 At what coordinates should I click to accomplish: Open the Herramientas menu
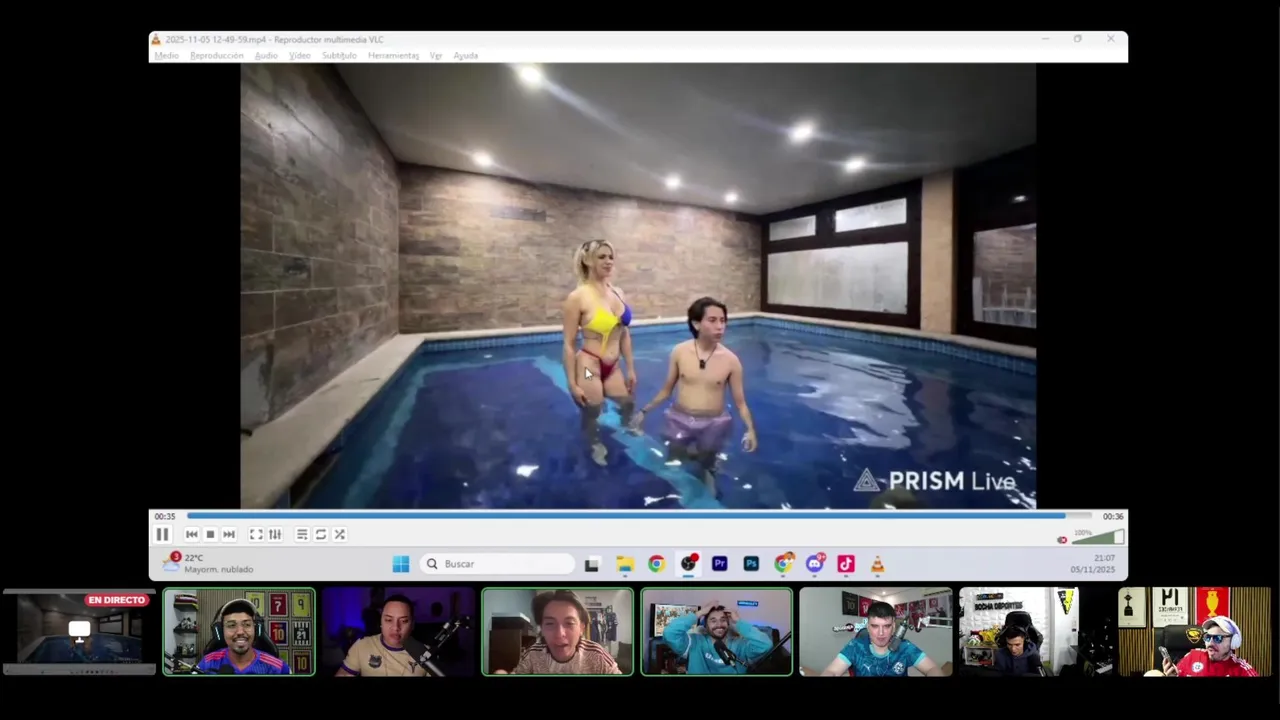click(x=393, y=55)
